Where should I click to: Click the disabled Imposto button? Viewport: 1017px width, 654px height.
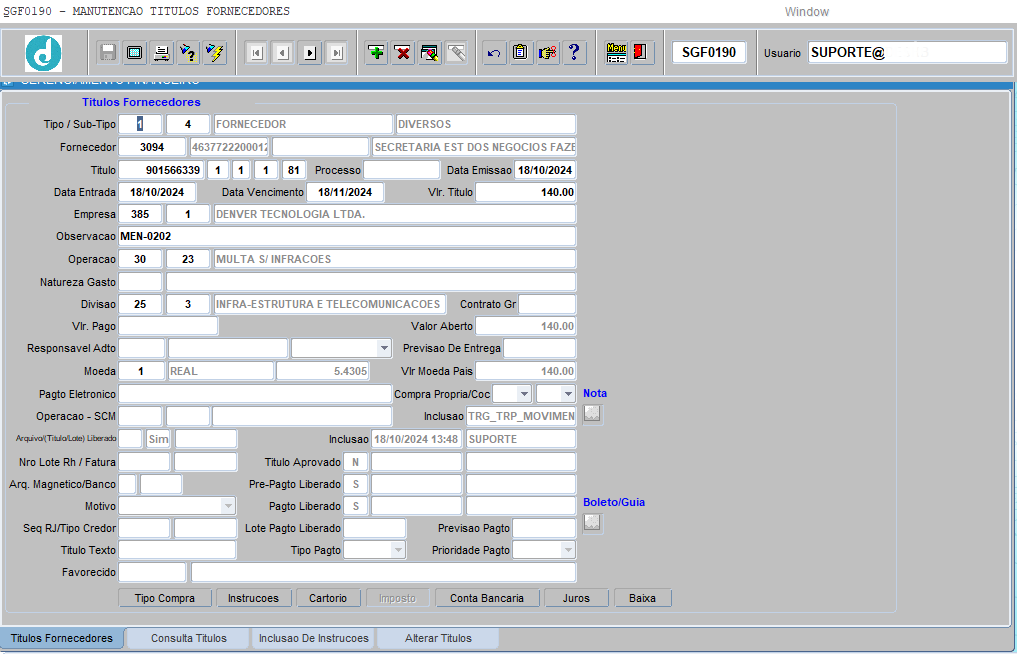[x=397, y=598]
